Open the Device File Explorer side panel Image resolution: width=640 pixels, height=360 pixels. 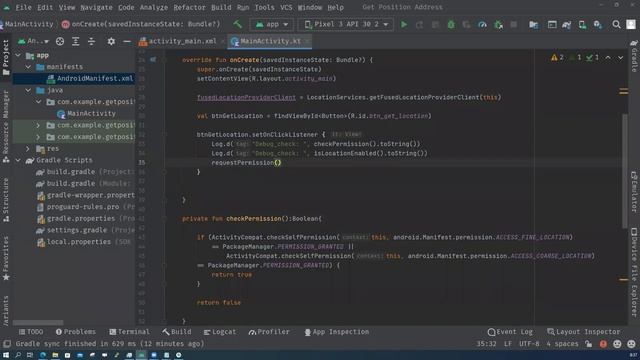pos(634,272)
